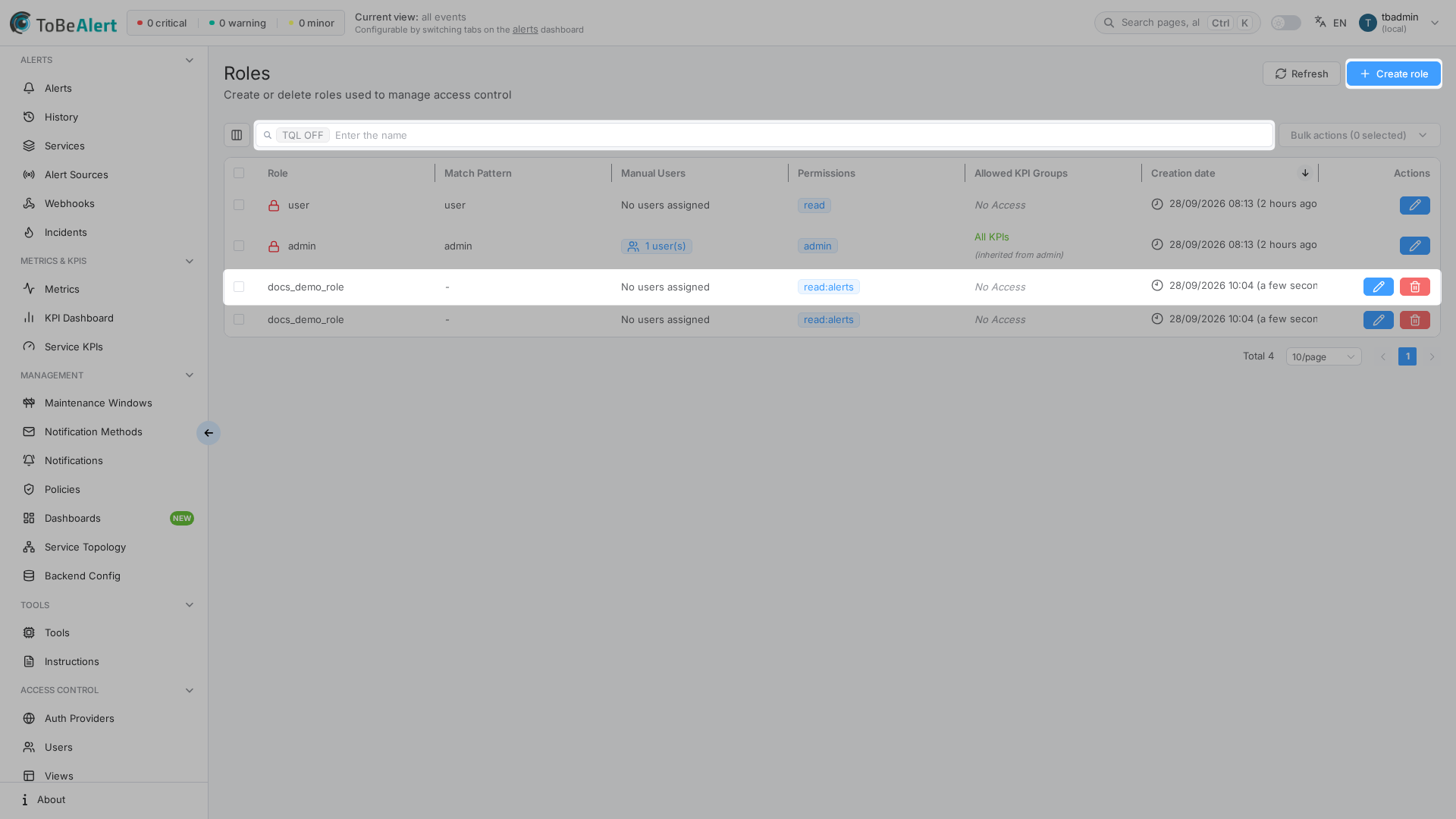Check the select-all roles checkbox
The width and height of the screenshot is (1456, 819).
(x=239, y=173)
